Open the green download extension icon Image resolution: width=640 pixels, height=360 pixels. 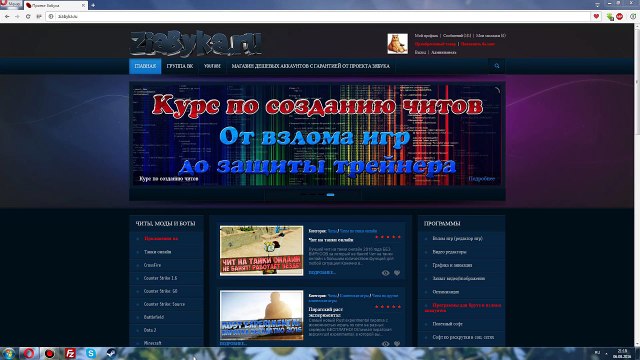pyautogui.click(x=610, y=16)
